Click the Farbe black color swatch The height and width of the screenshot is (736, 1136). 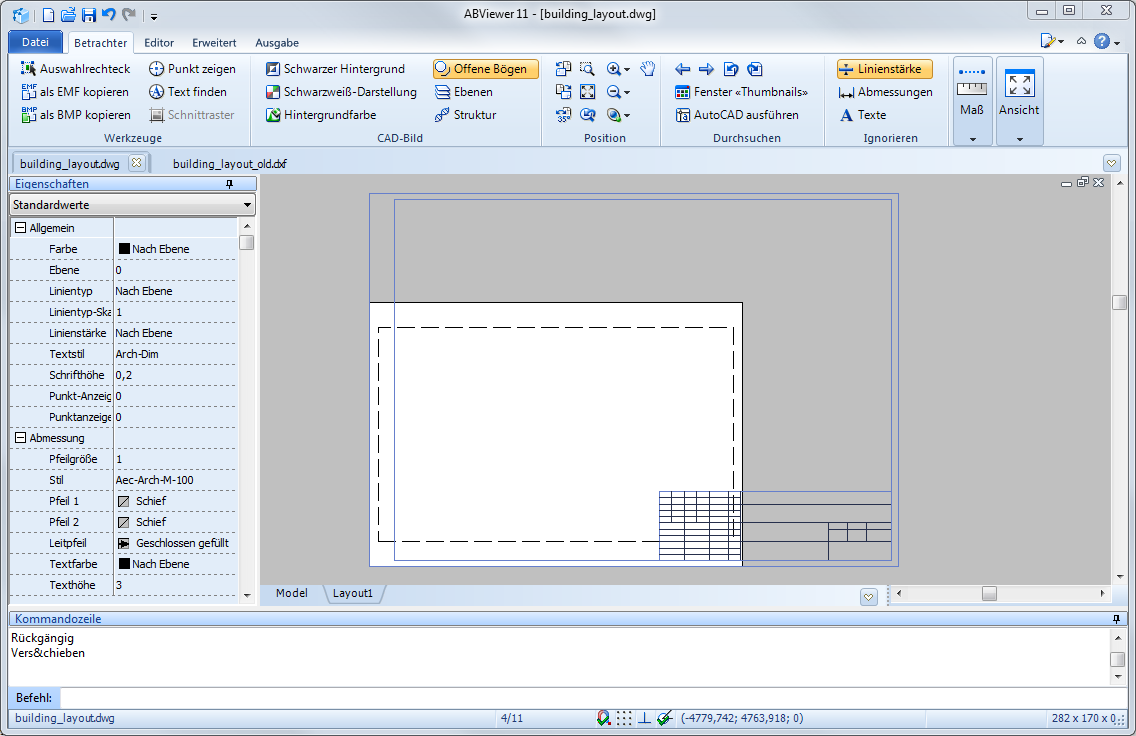pos(124,249)
